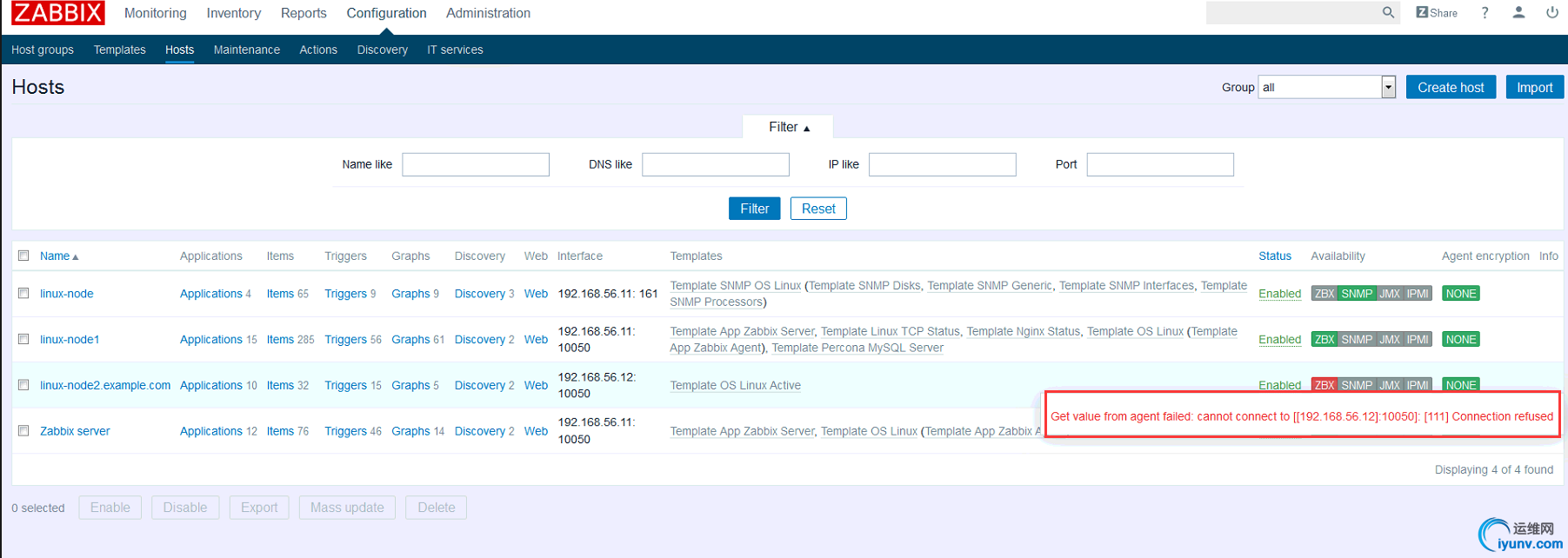Focus the Name like input field
Viewport: 1568px width, 558px height.
[476, 164]
